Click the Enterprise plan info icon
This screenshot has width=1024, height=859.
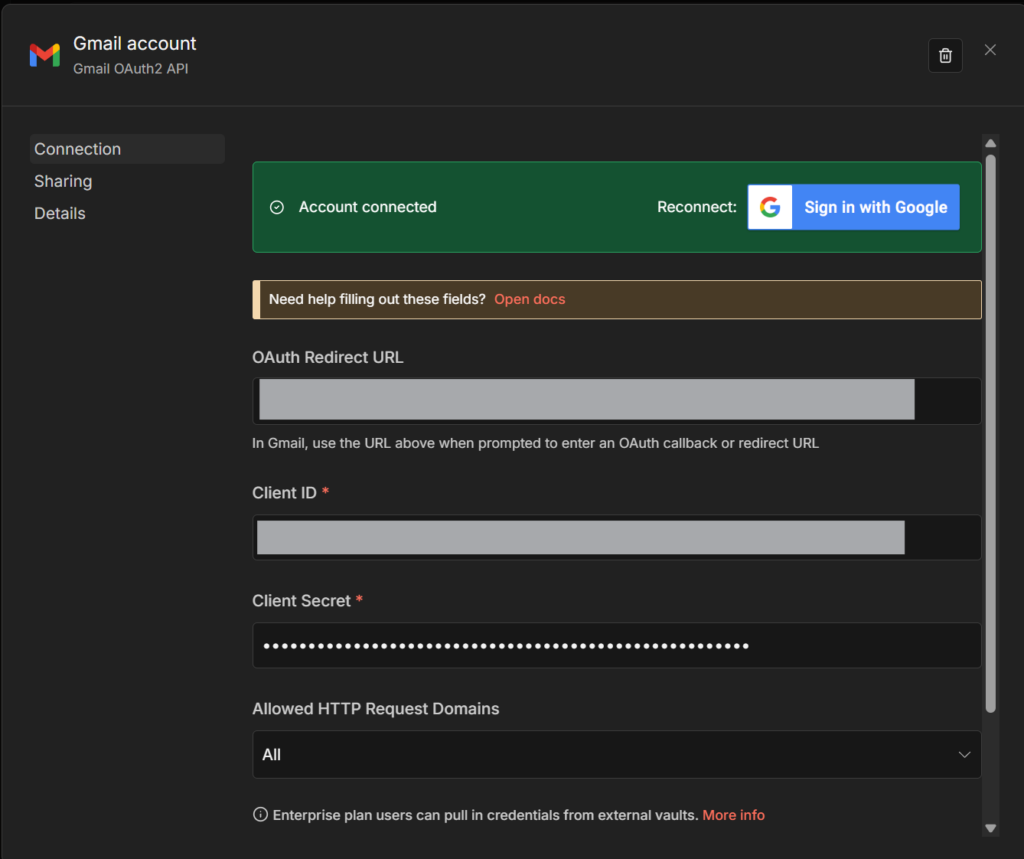pos(261,815)
